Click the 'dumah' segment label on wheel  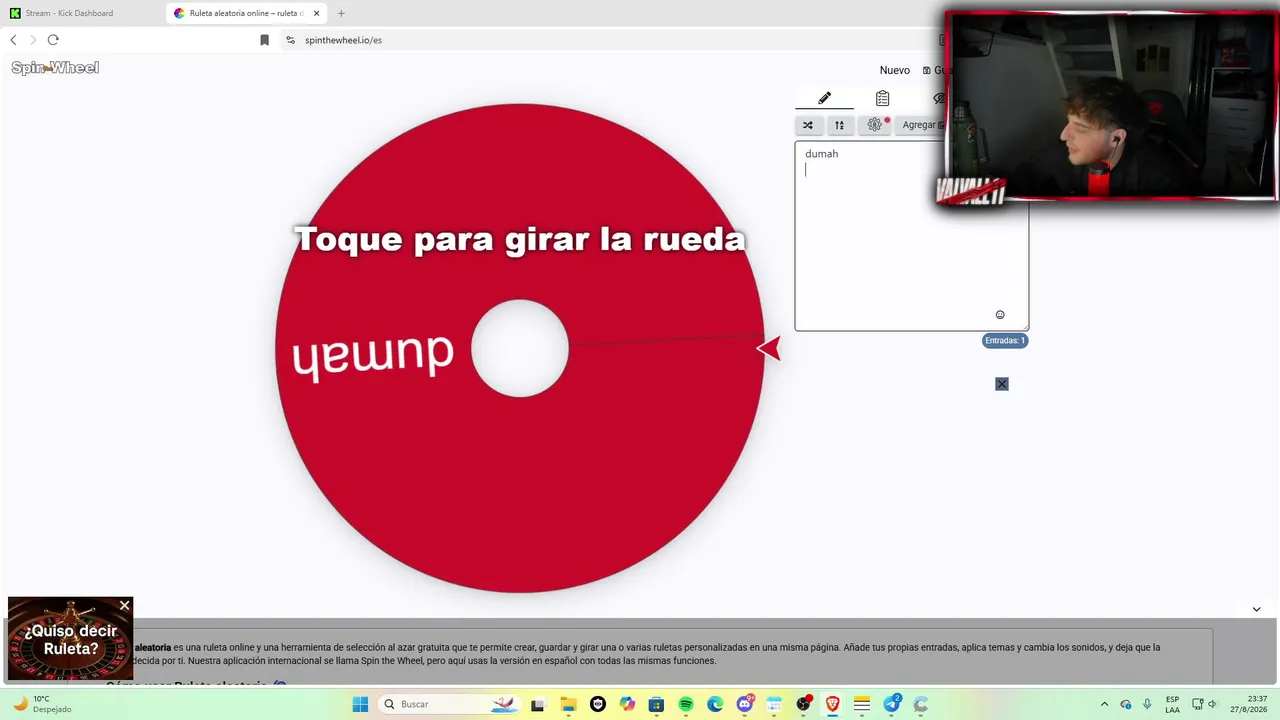[372, 356]
